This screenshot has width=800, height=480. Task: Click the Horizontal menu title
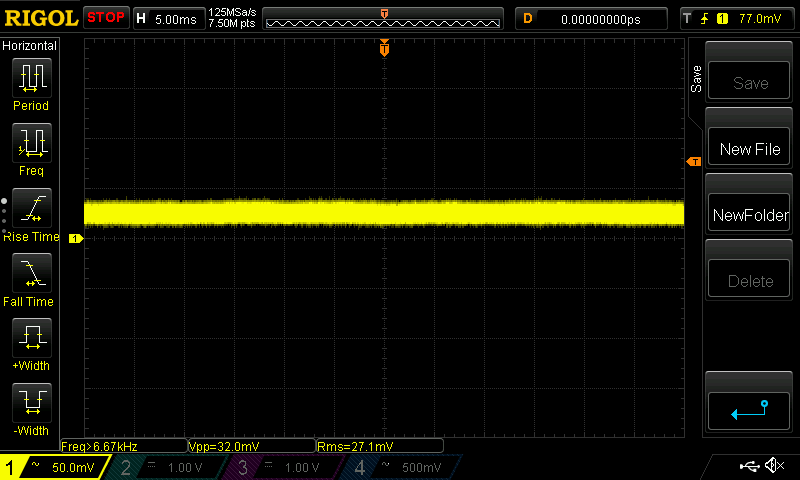coord(29,45)
